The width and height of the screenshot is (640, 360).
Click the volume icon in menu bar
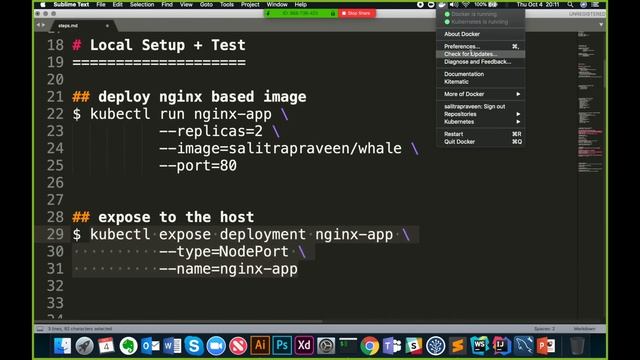click(x=453, y=4)
